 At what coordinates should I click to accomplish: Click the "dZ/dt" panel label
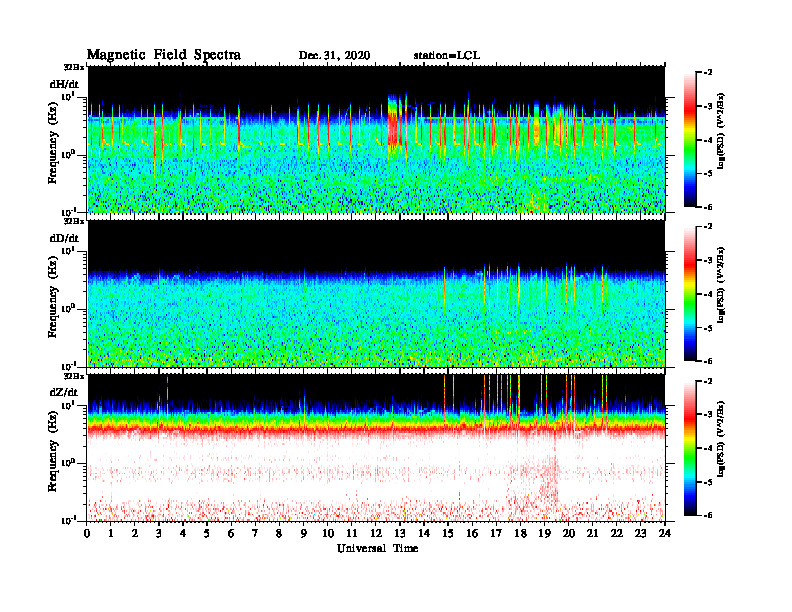click(x=64, y=392)
